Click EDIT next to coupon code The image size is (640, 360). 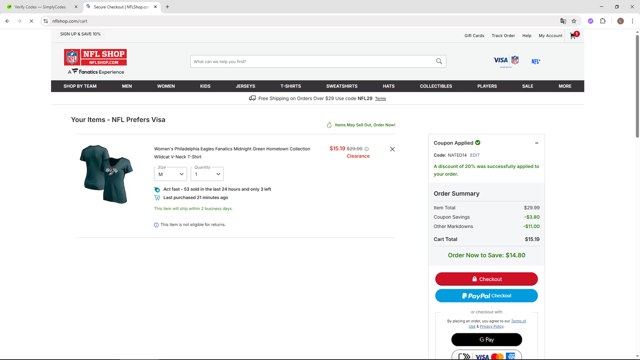(475, 156)
